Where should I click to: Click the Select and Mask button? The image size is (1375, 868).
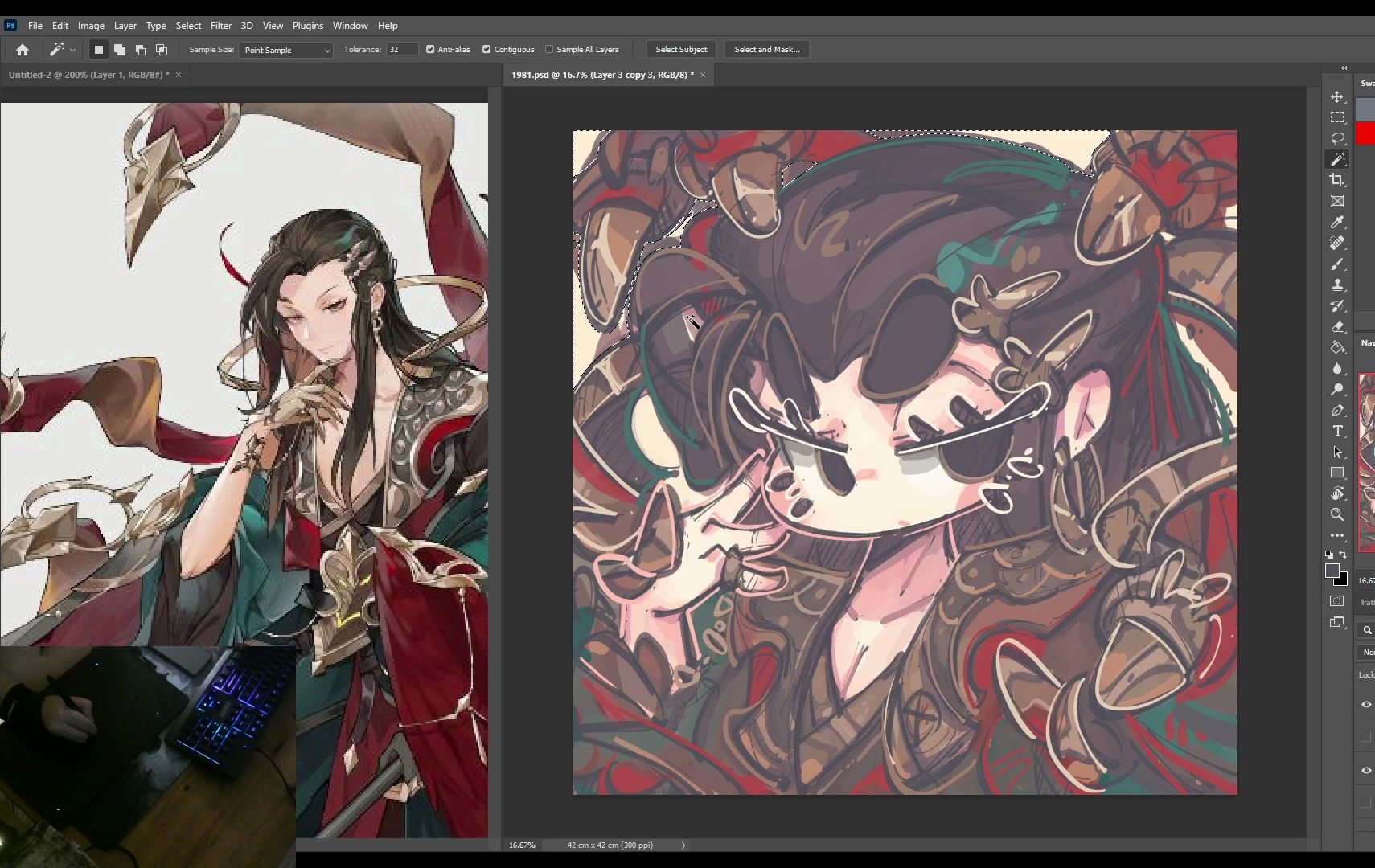coord(766,50)
